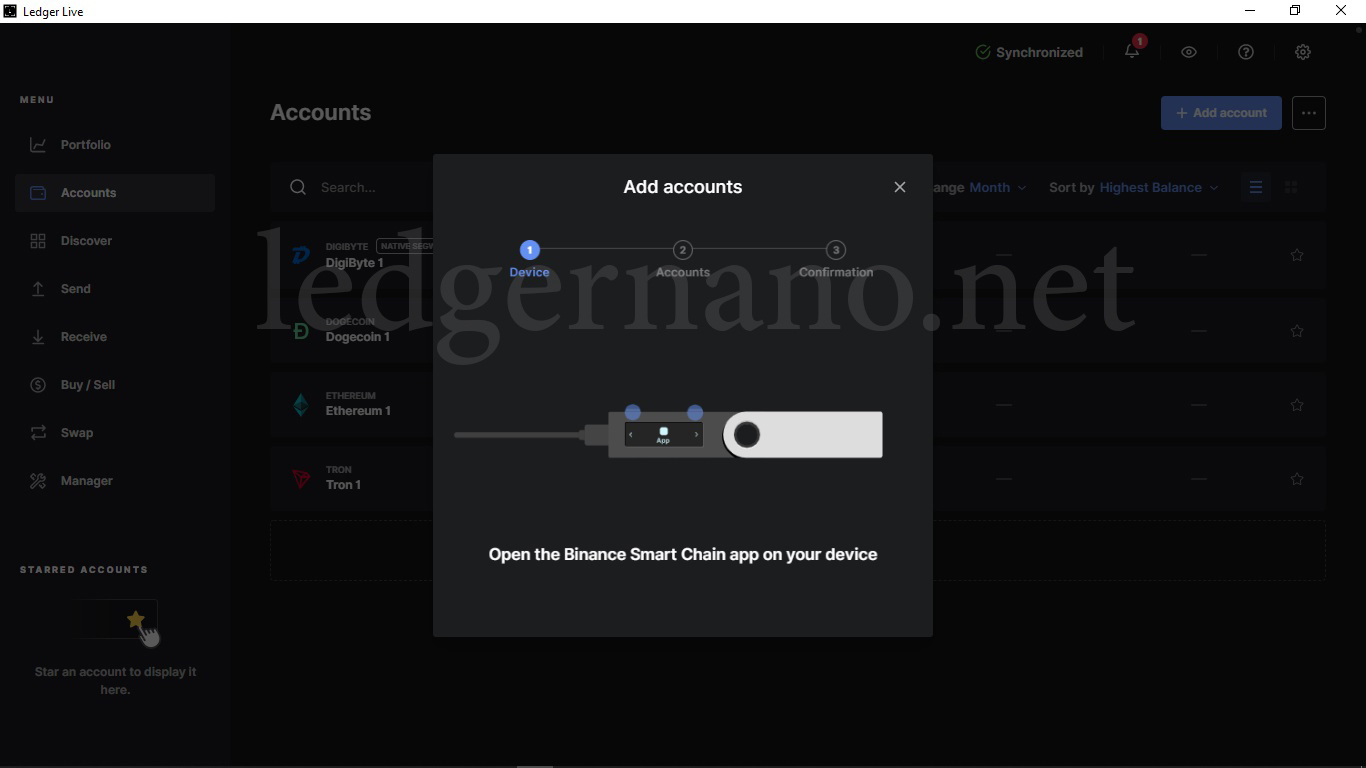Click the Synchronized status indicator

1029,52
